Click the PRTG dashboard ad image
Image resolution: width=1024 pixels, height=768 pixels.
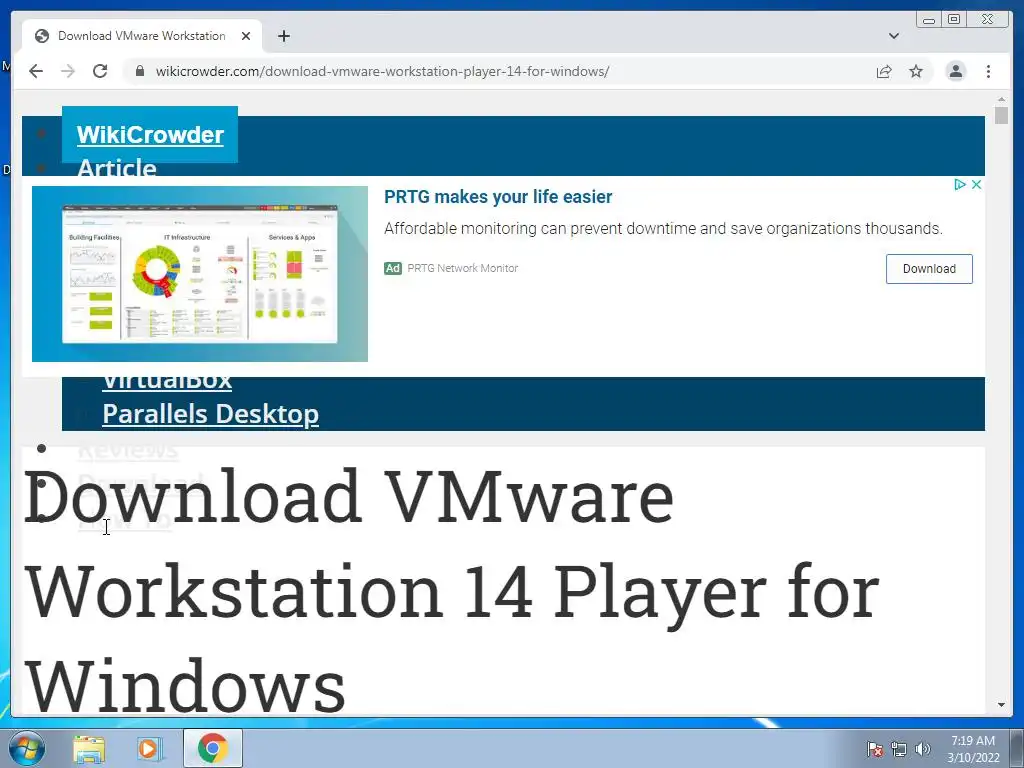coord(200,274)
